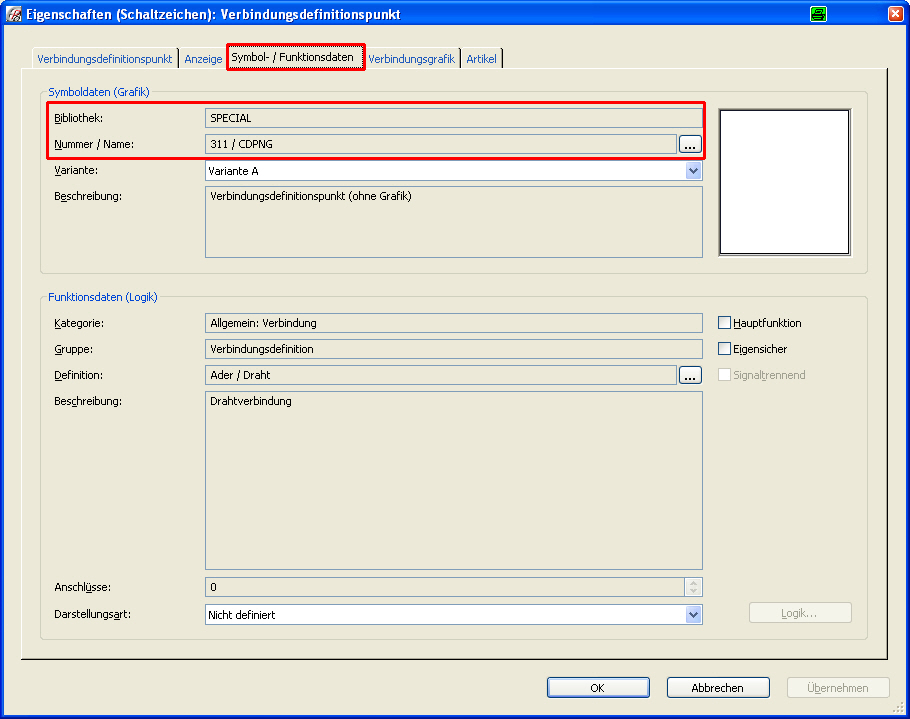The image size is (910, 719).
Task: Click the Logik... button
Action: coord(800,613)
